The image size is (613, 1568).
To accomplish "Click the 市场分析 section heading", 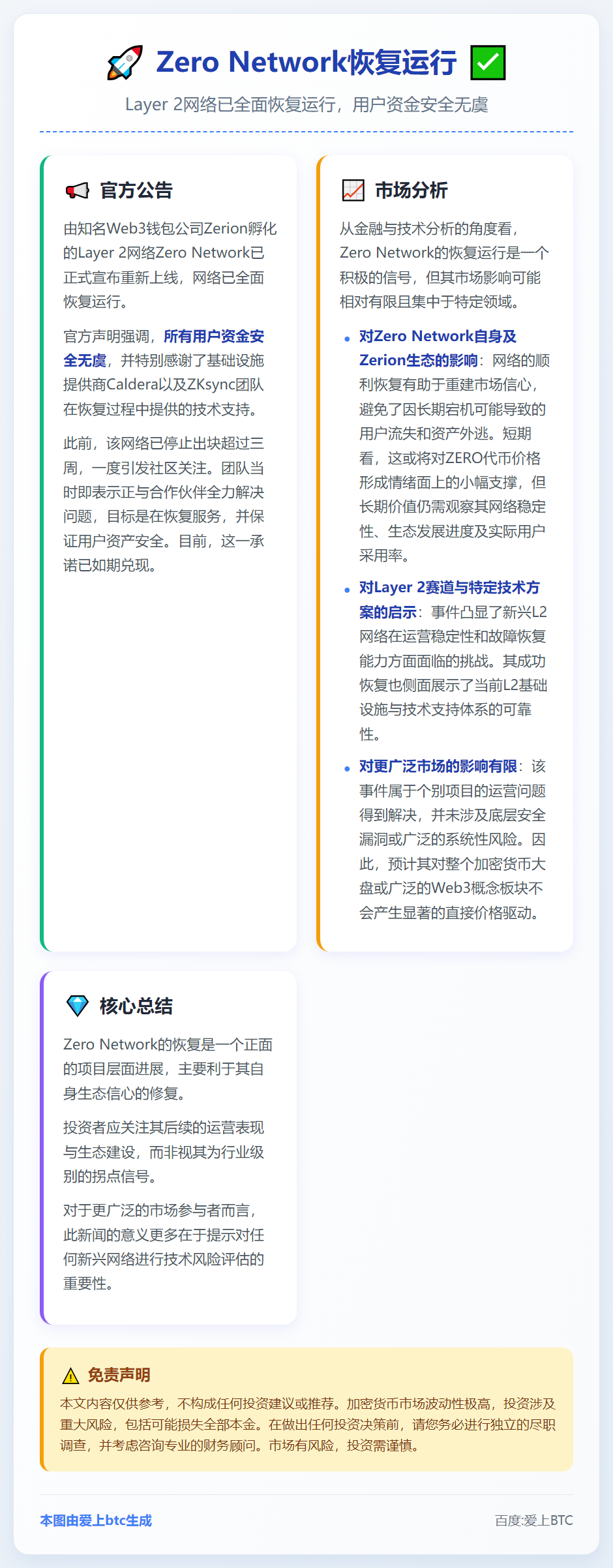I will point(411,190).
